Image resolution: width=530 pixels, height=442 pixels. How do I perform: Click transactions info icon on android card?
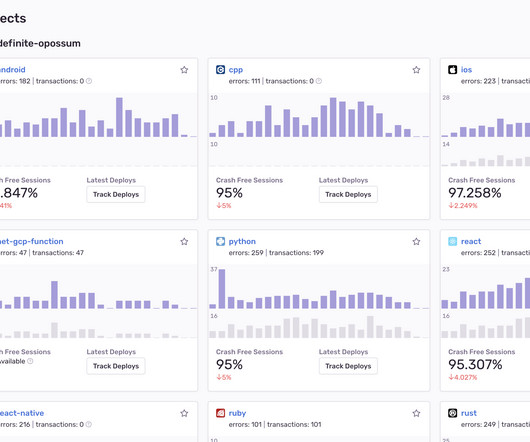[x=89, y=81]
